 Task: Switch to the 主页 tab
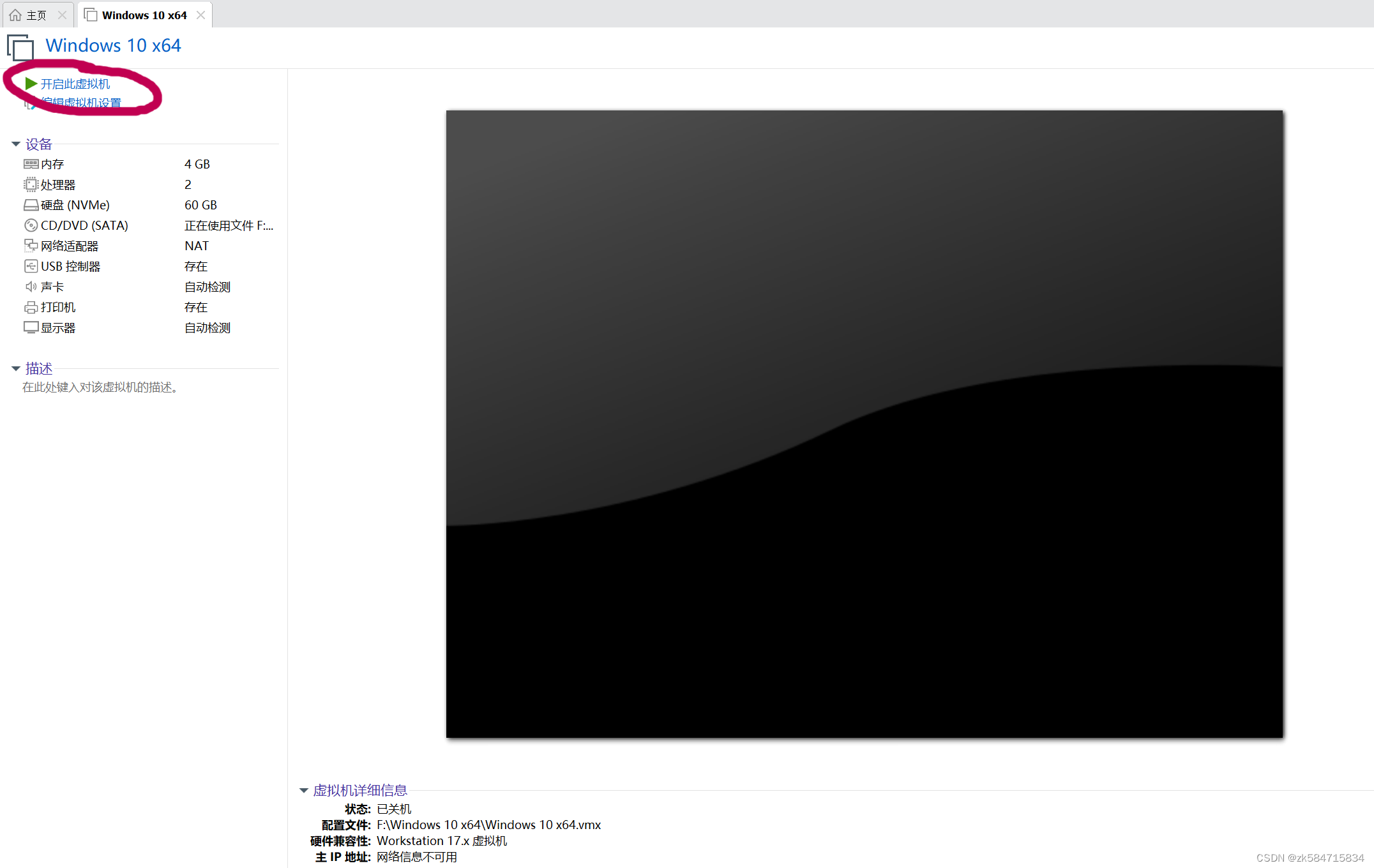click(x=37, y=15)
